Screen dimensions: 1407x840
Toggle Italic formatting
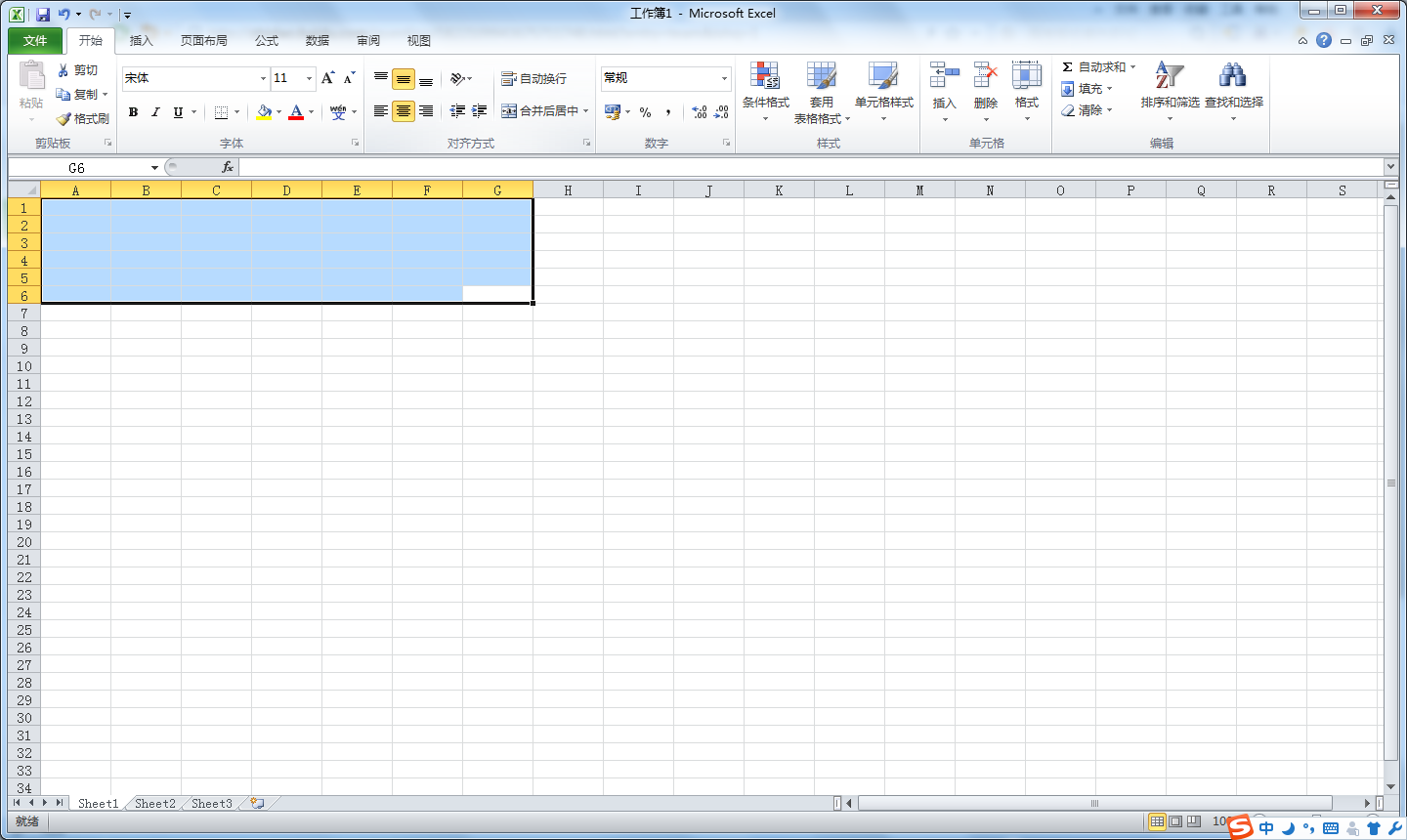155,112
